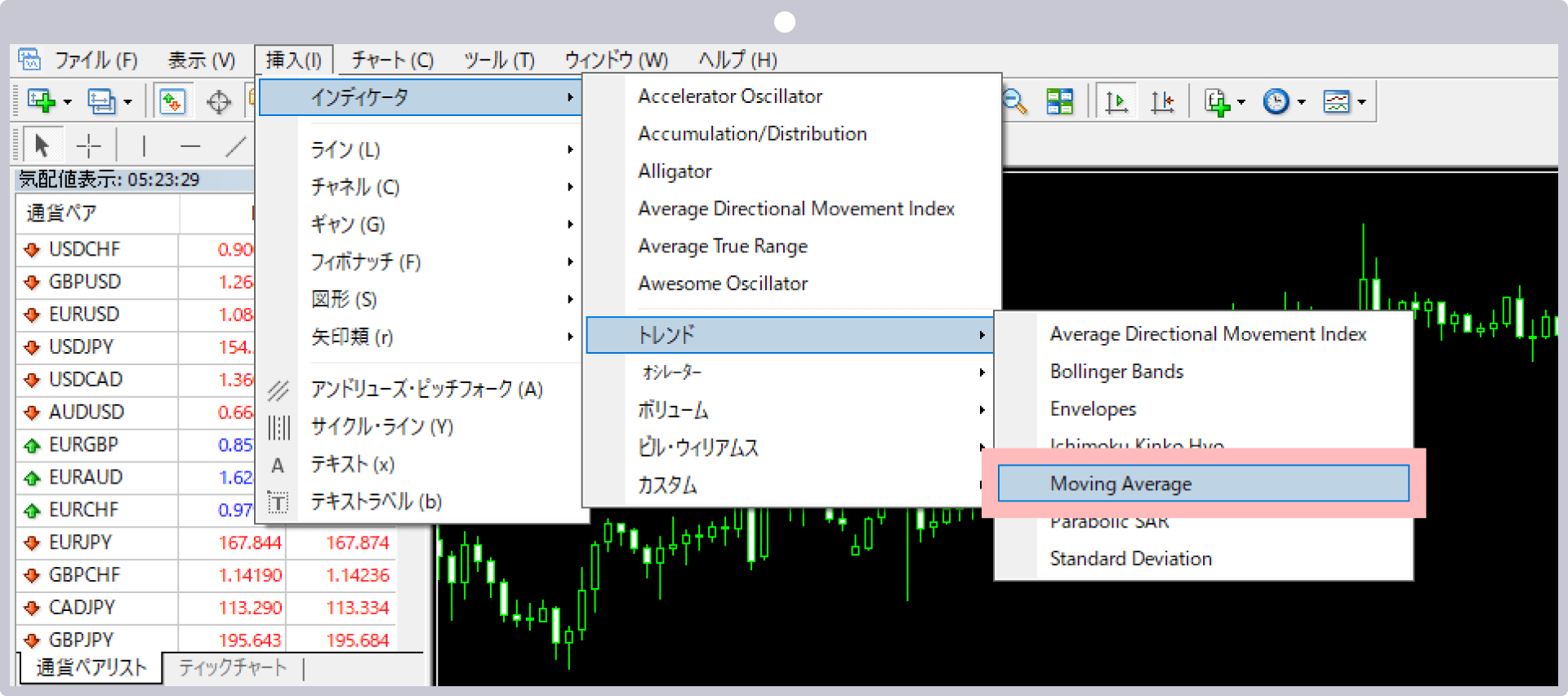Switch to the 通貨ペアリスト tab

pyautogui.click(x=90, y=667)
